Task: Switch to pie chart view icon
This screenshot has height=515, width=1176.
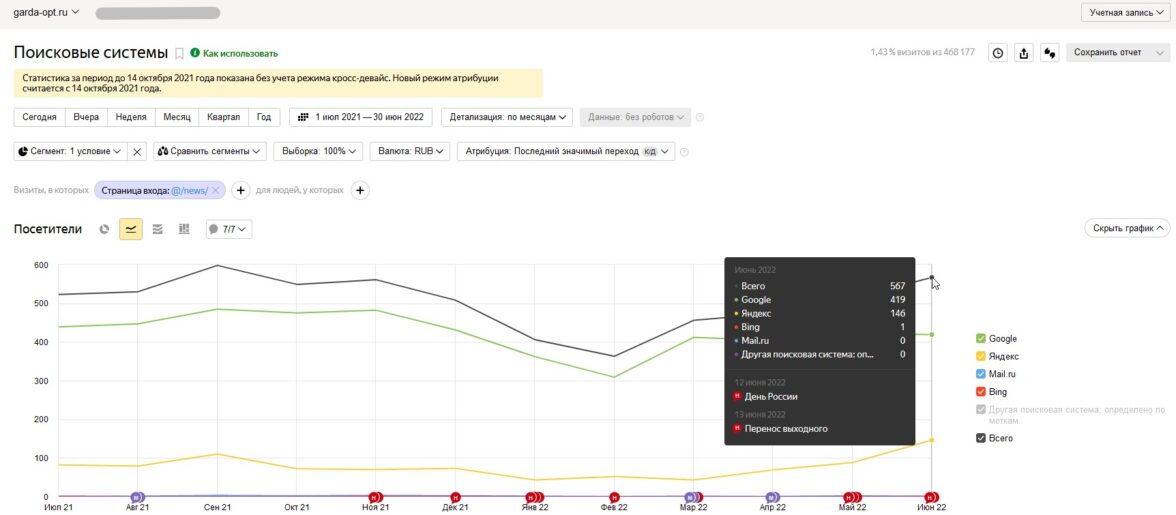Action: click(104, 229)
